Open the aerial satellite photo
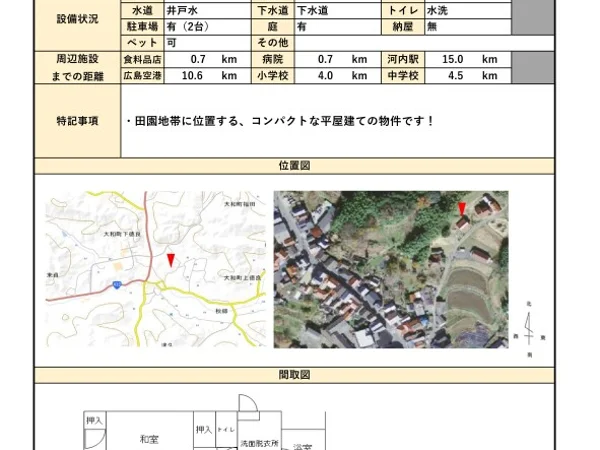 tap(391, 269)
